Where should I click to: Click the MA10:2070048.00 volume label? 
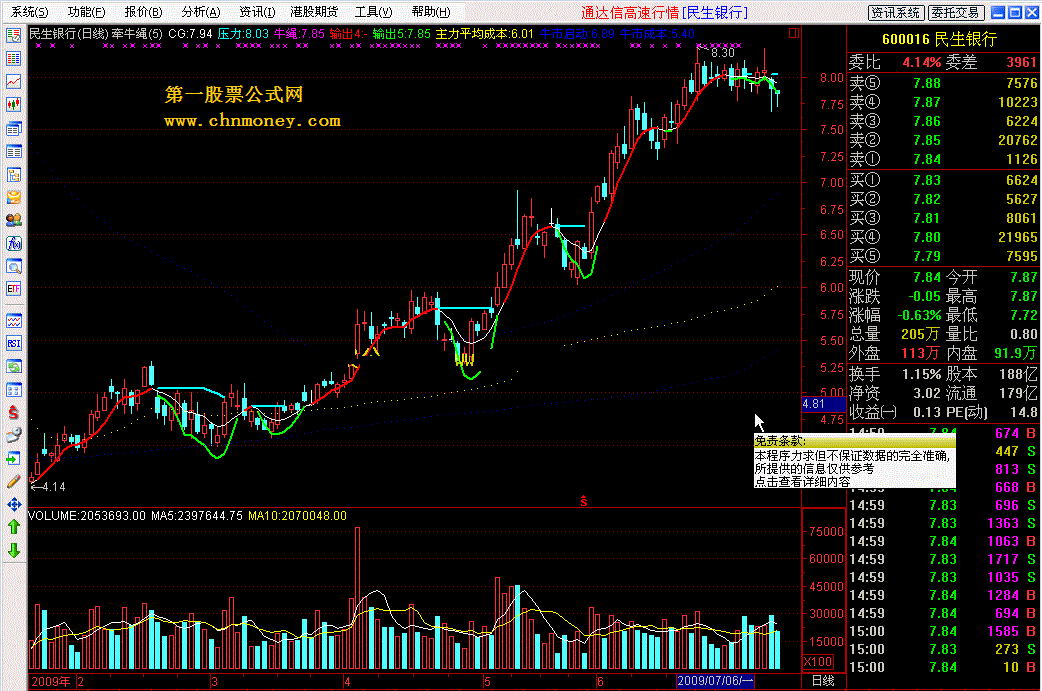pyautogui.click(x=297, y=516)
